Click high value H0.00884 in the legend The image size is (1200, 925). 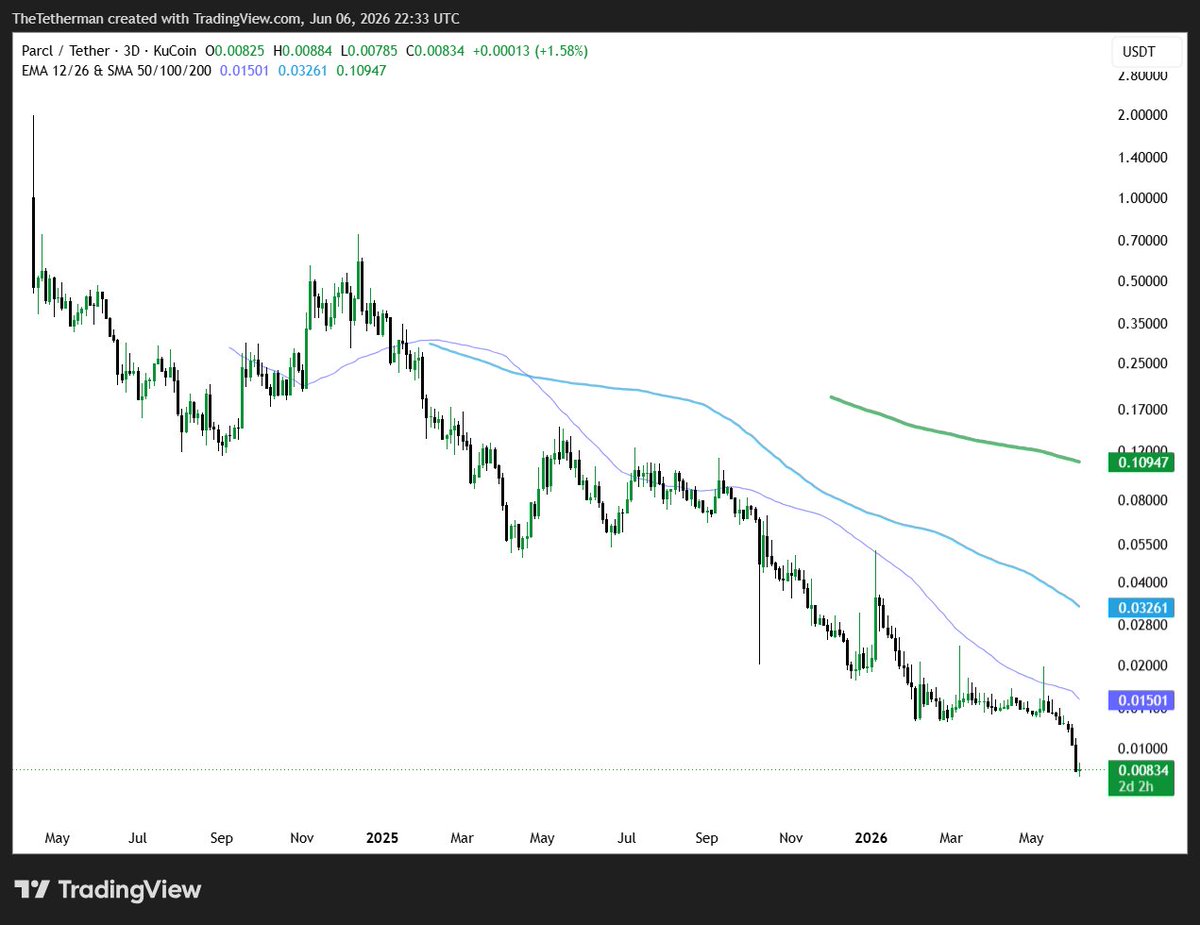click(x=303, y=50)
